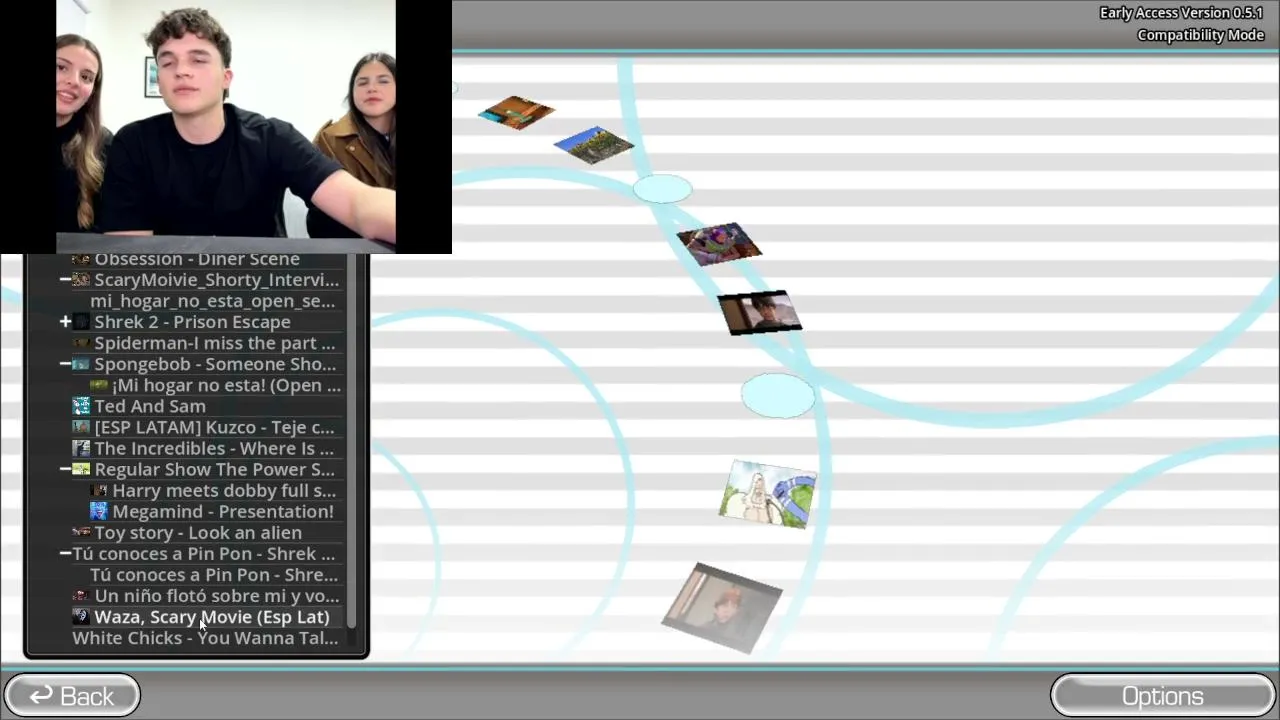Click the Shrek 2 - Prison Escape icon

(81, 322)
